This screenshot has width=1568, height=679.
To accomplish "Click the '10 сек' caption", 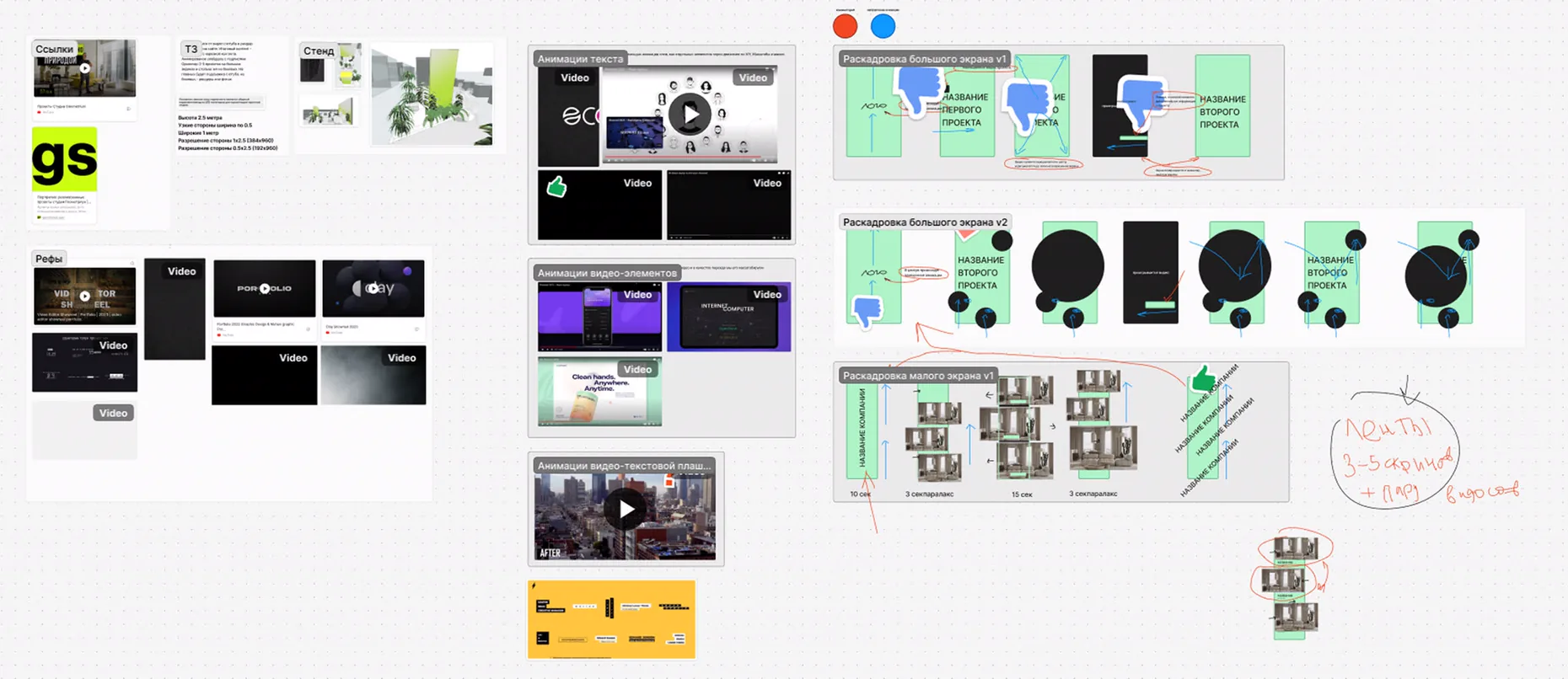I will pos(861,494).
